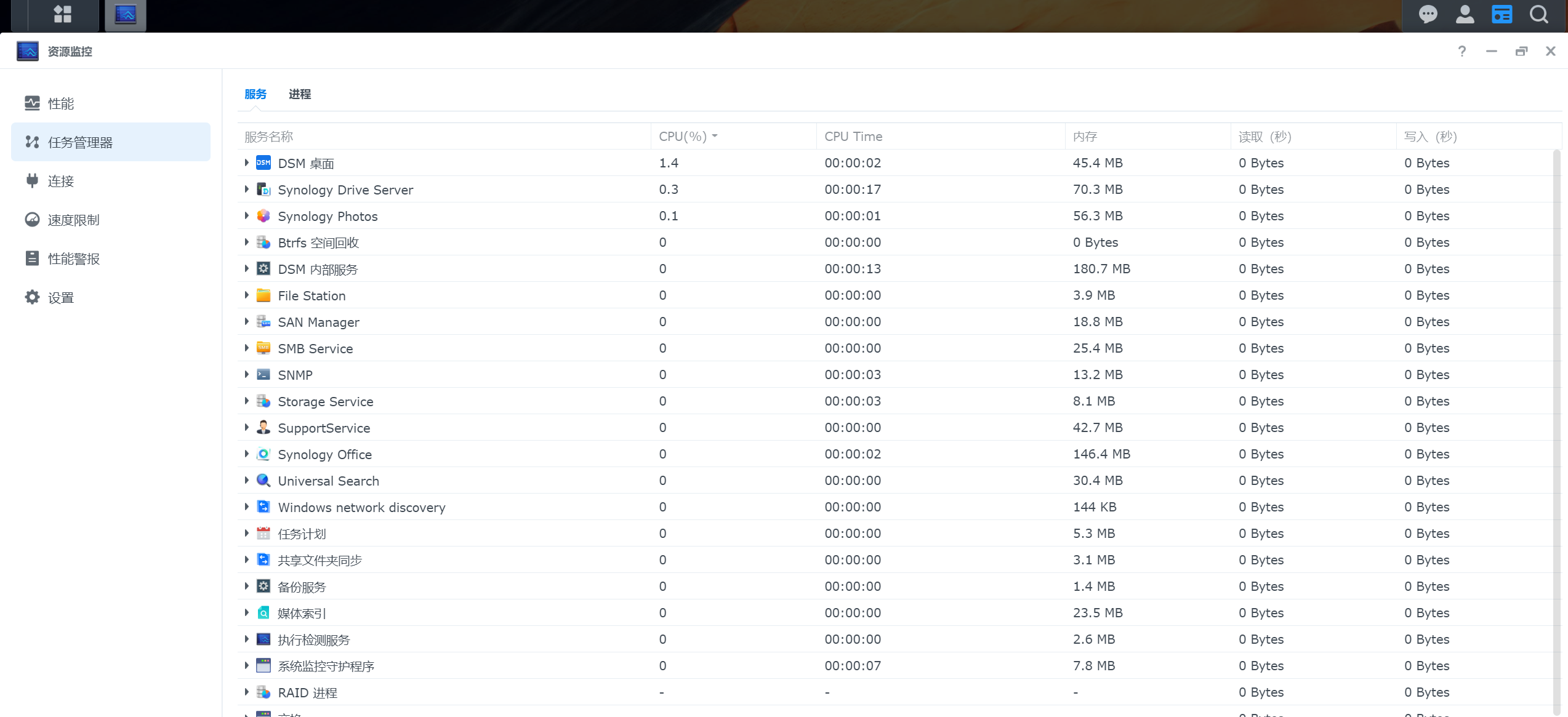Click the 资源监控 window title
The image size is (1568, 717).
[x=70, y=51]
